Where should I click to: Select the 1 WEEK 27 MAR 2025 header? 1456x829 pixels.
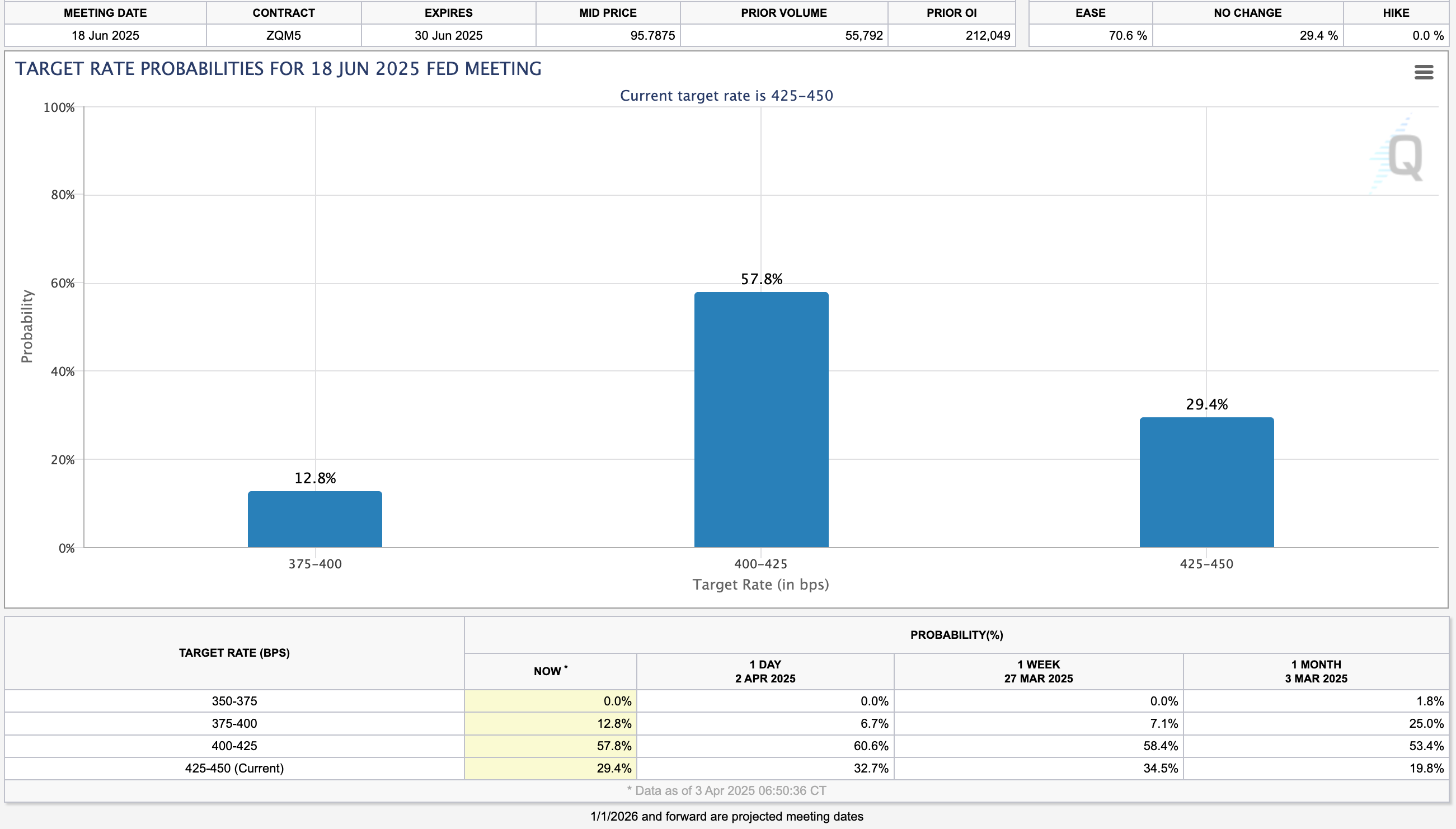pos(1038,671)
